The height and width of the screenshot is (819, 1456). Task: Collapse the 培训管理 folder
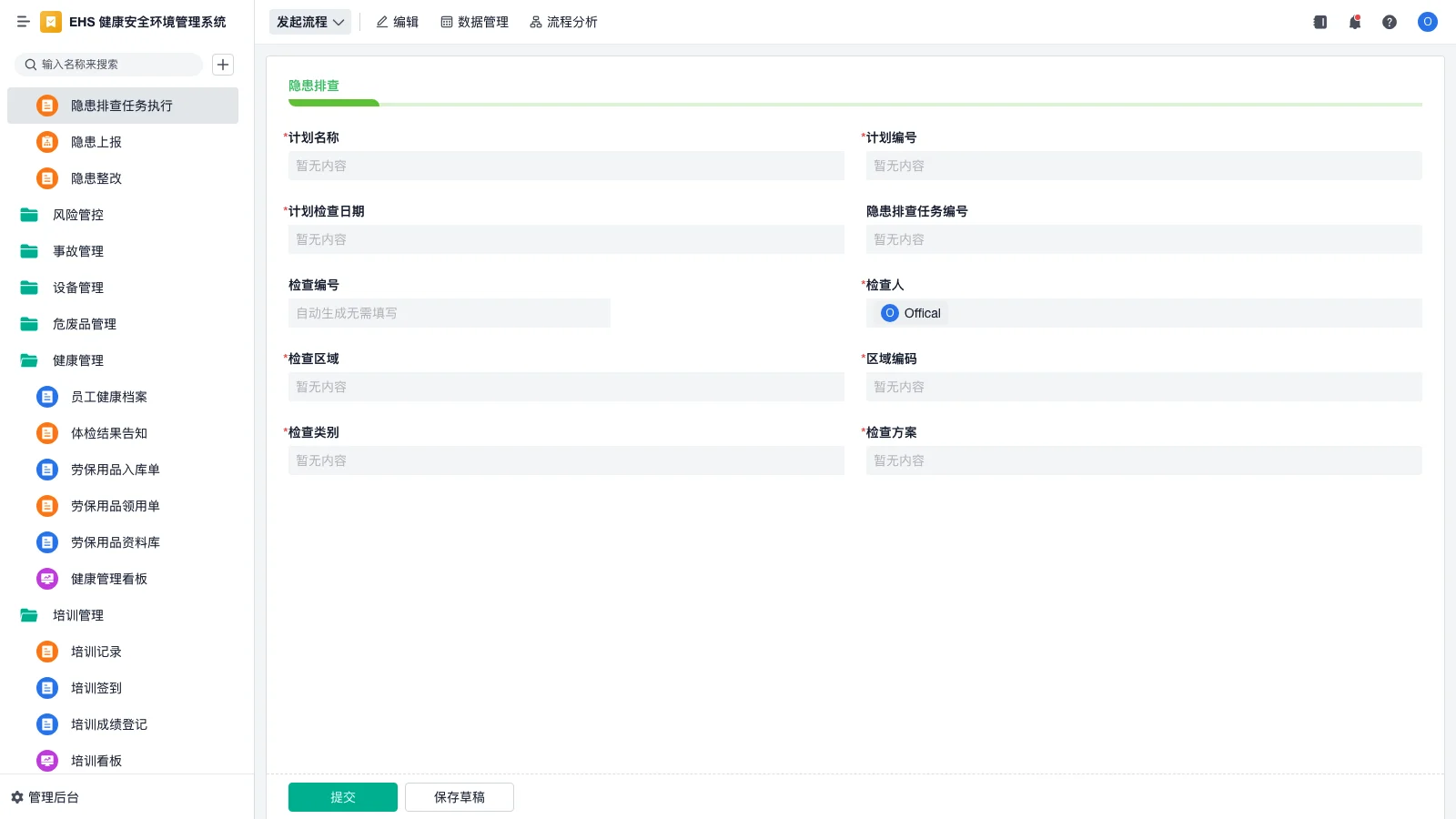coord(77,615)
